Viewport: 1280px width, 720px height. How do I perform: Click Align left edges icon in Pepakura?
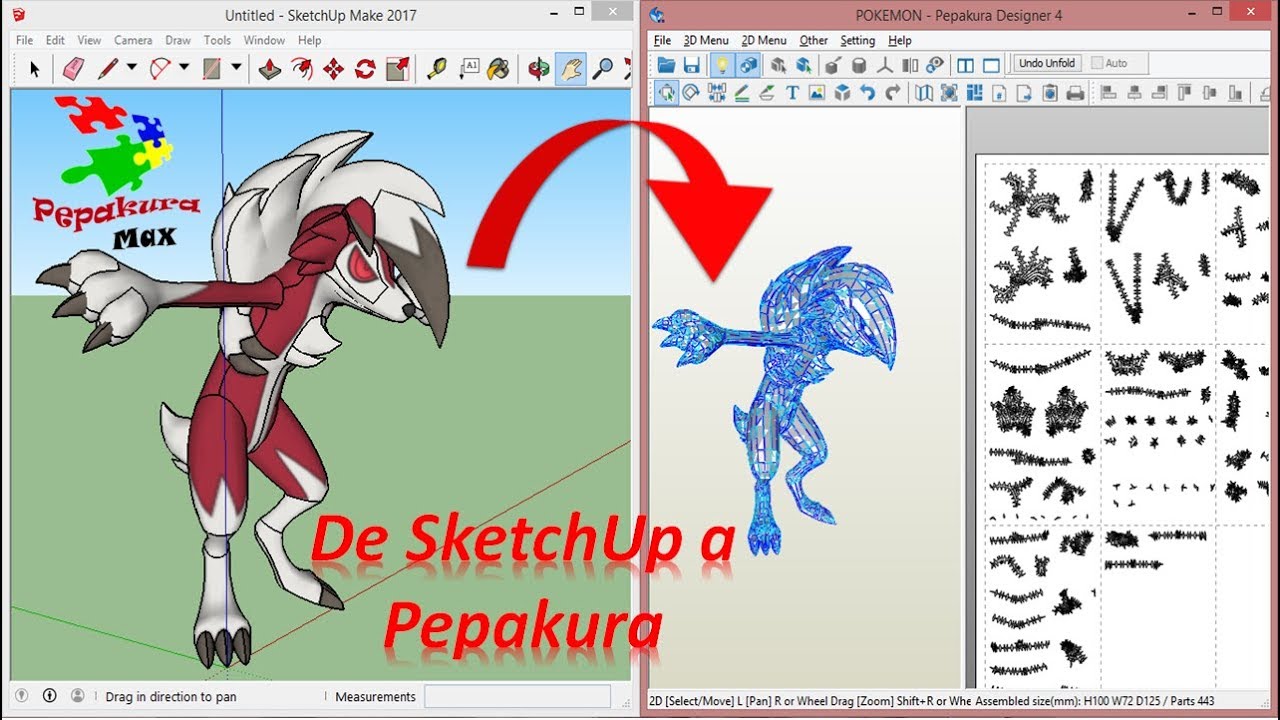tap(1108, 93)
